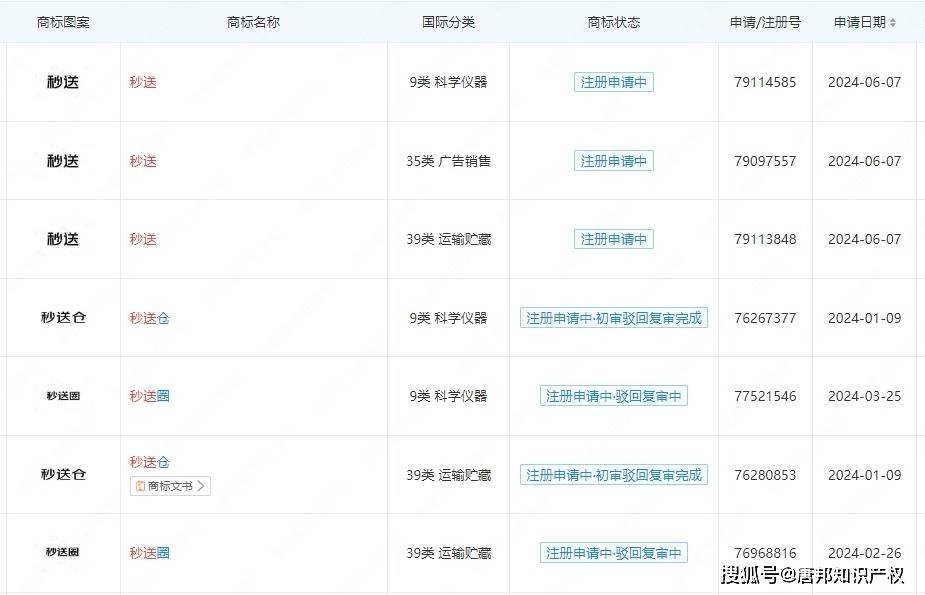
Task: Select registration number 79097557
Action: coord(765,161)
